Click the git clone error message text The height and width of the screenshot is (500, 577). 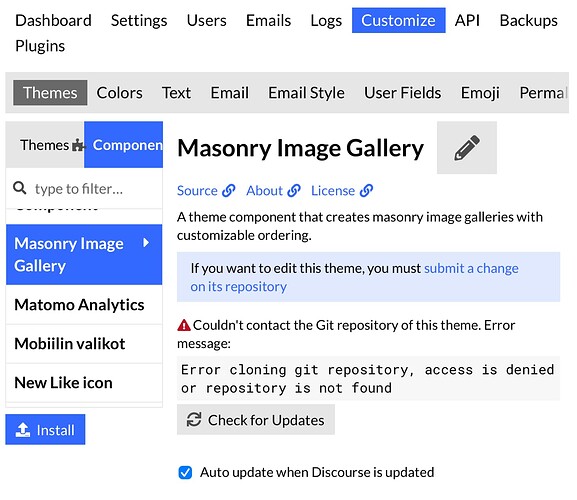coord(368,379)
